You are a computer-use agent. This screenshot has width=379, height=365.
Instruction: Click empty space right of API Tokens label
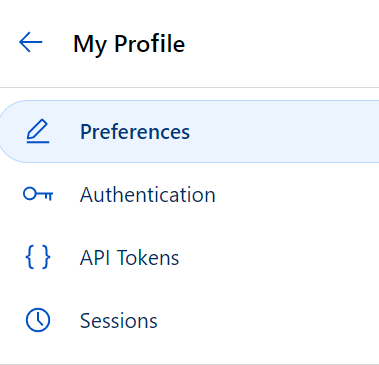[278, 257]
